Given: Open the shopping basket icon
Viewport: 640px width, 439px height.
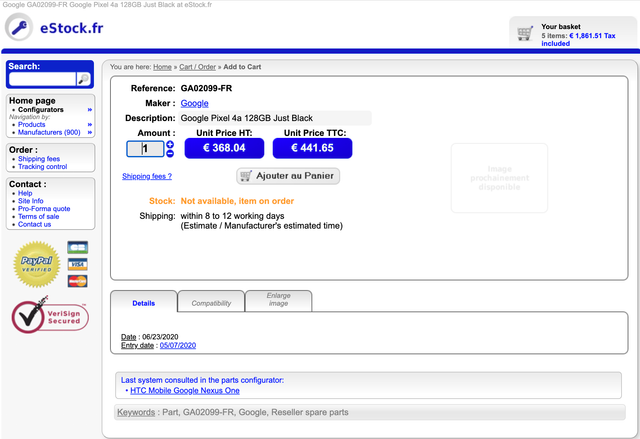Looking at the screenshot, I should (x=525, y=33).
